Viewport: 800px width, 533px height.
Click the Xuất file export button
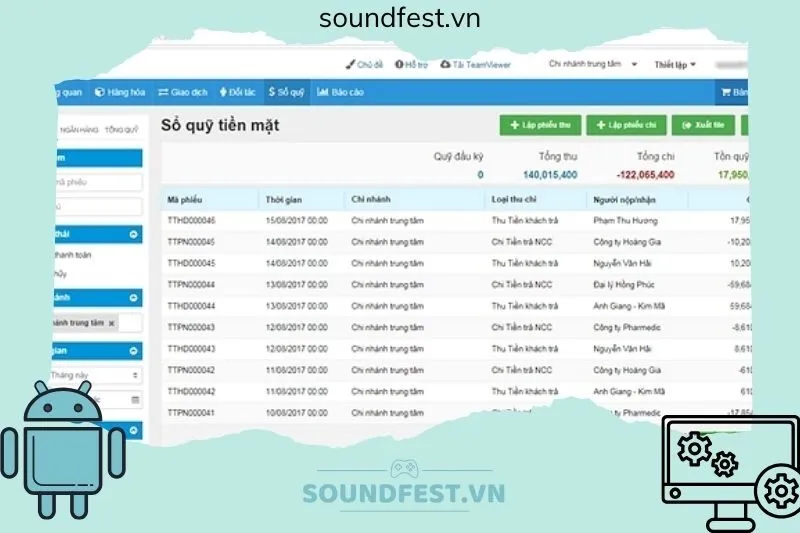[704, 125]
